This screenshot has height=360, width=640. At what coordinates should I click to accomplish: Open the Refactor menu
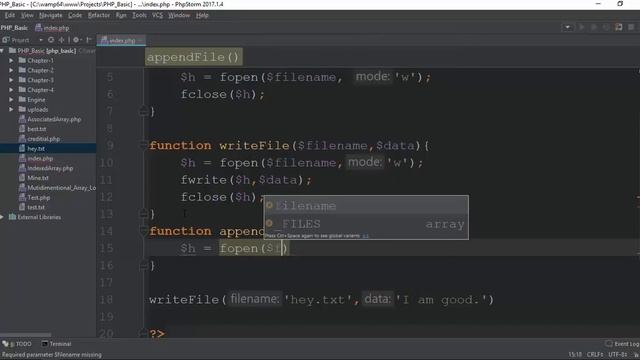pyautogui.click(x=99, y=15)
